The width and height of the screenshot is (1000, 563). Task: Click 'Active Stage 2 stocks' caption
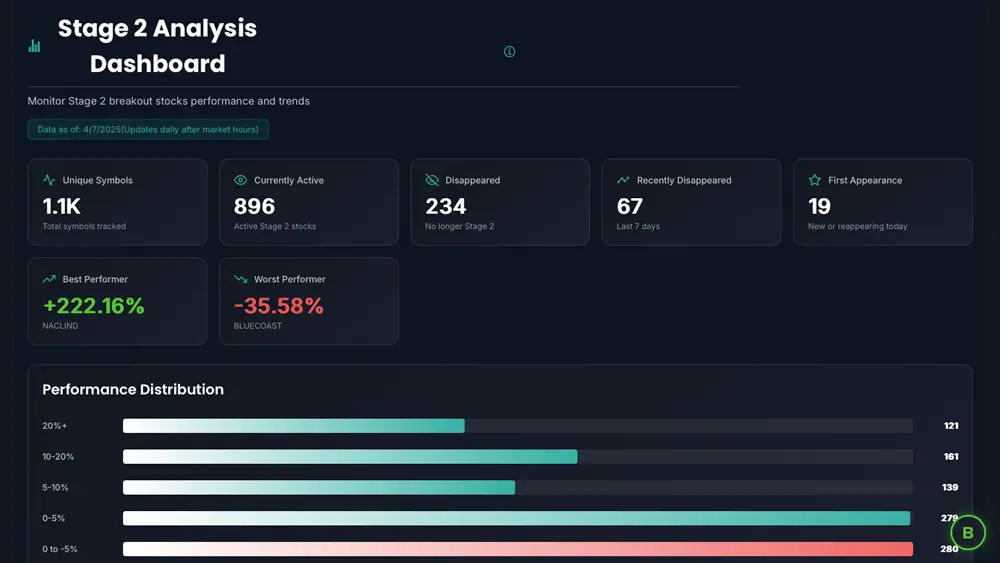tap(275, 226)
